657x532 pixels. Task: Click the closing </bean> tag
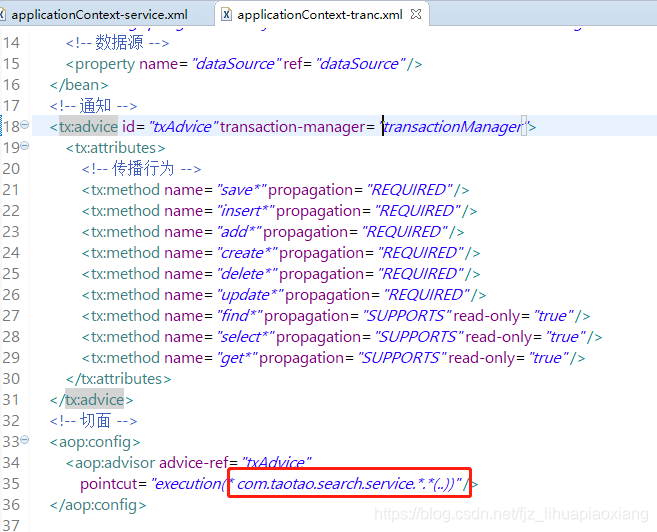[x=79, y=85]
